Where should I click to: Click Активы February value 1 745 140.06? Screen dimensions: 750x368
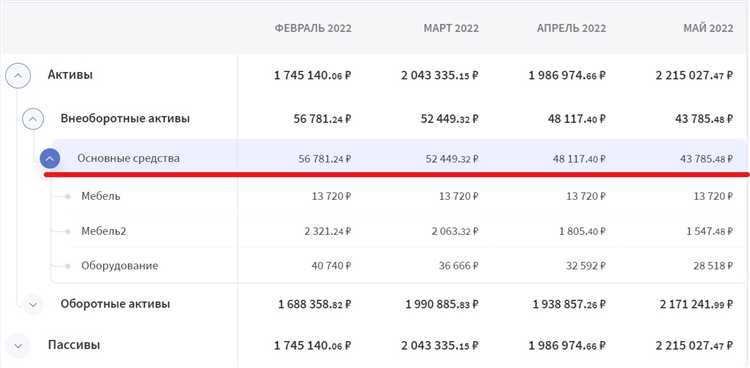[x=313, y=75]
